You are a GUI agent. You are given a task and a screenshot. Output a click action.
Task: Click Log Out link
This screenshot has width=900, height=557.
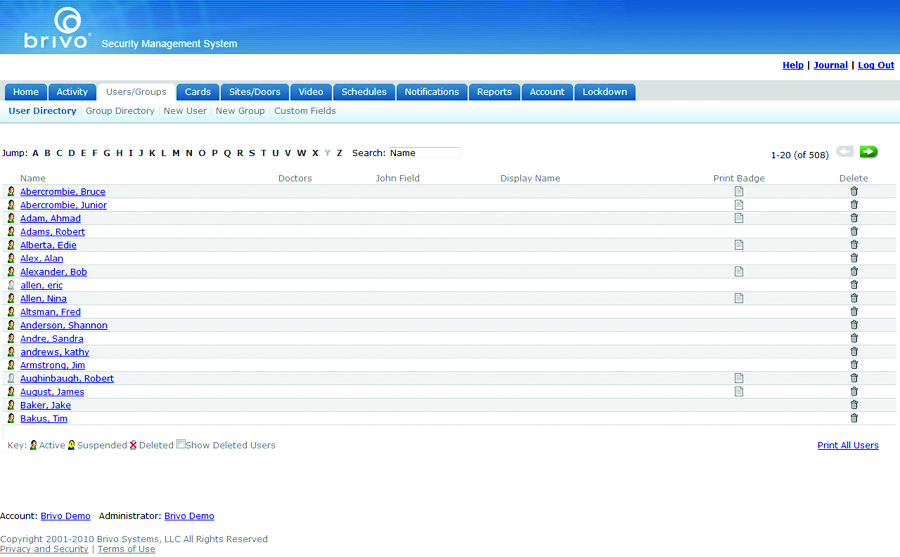(x=876, y=65)
